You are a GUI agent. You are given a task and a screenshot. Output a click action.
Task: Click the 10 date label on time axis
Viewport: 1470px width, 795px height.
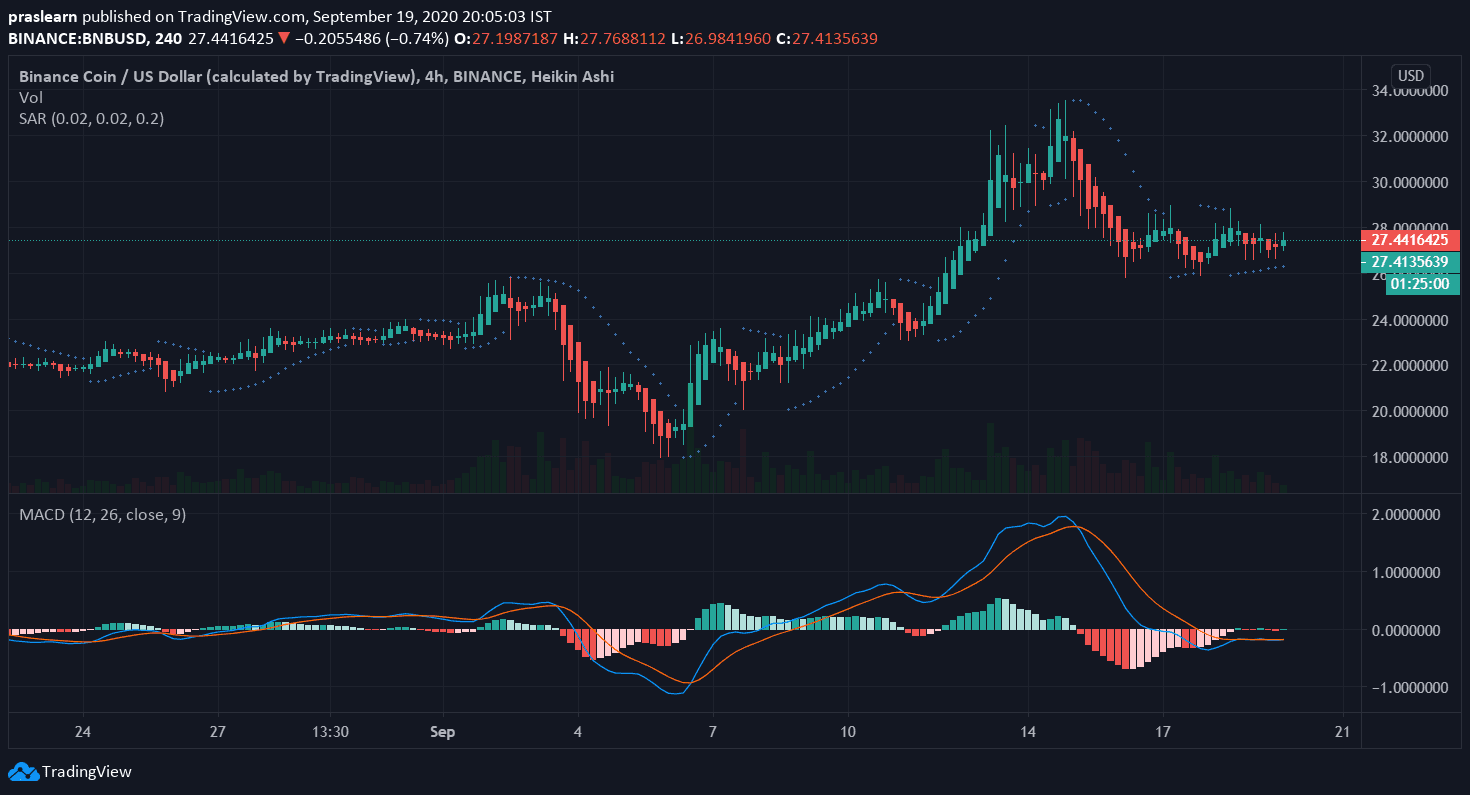point(847,732)
